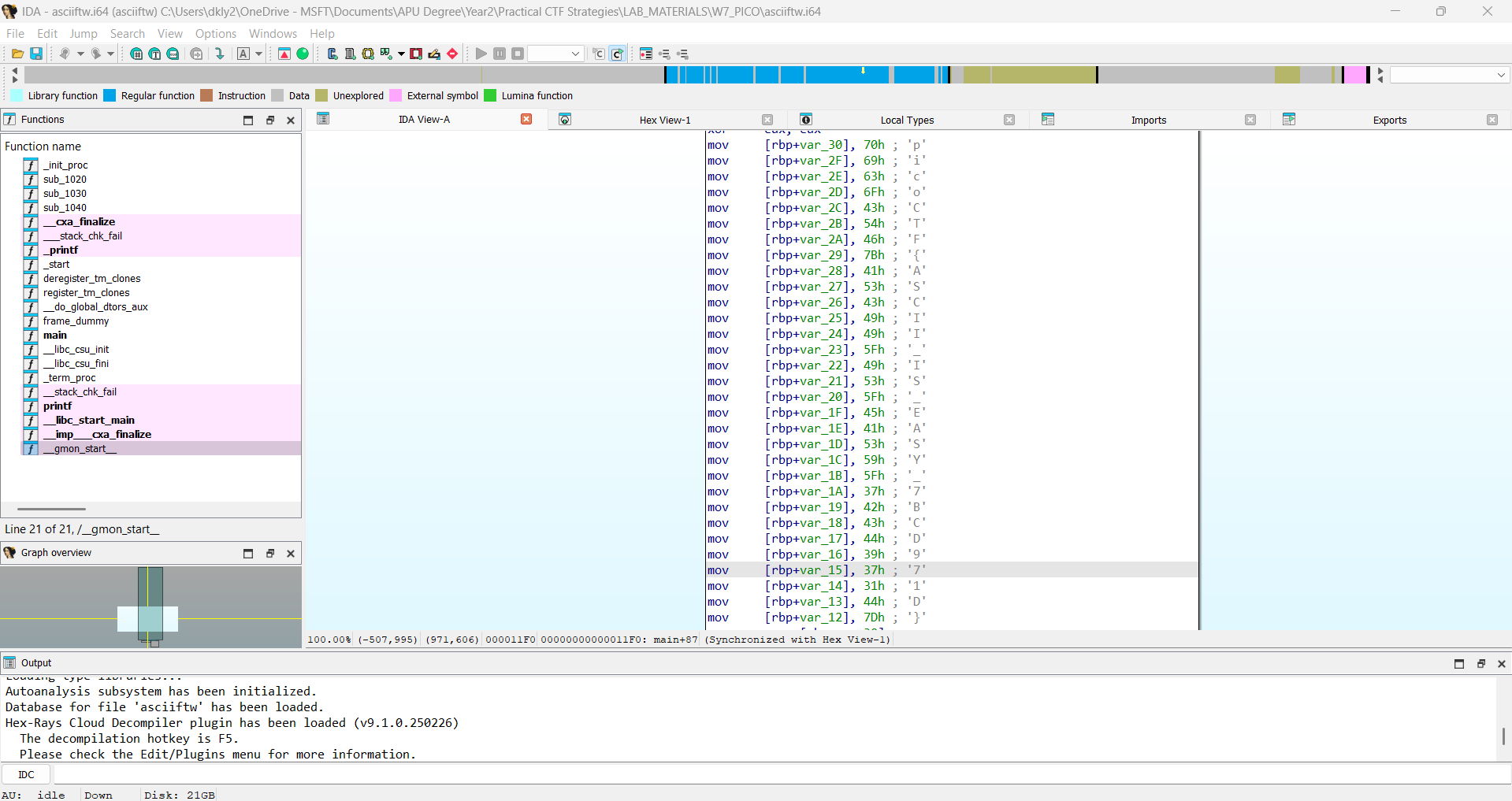Undock the Functions panel with its float button
Viewport: 1512px width, 801px height.
tap(270, 120)
